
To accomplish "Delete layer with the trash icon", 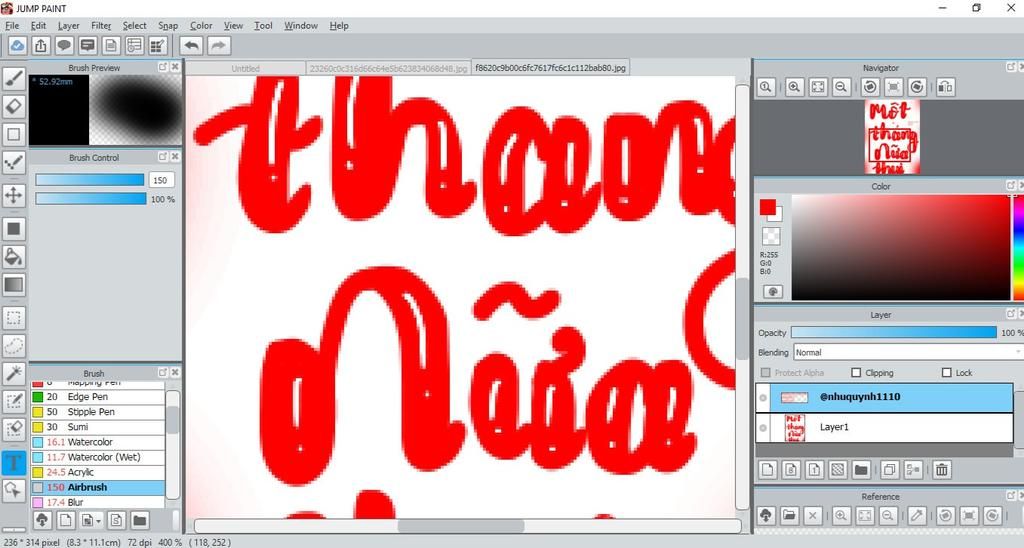I will [x=942, y=470].
